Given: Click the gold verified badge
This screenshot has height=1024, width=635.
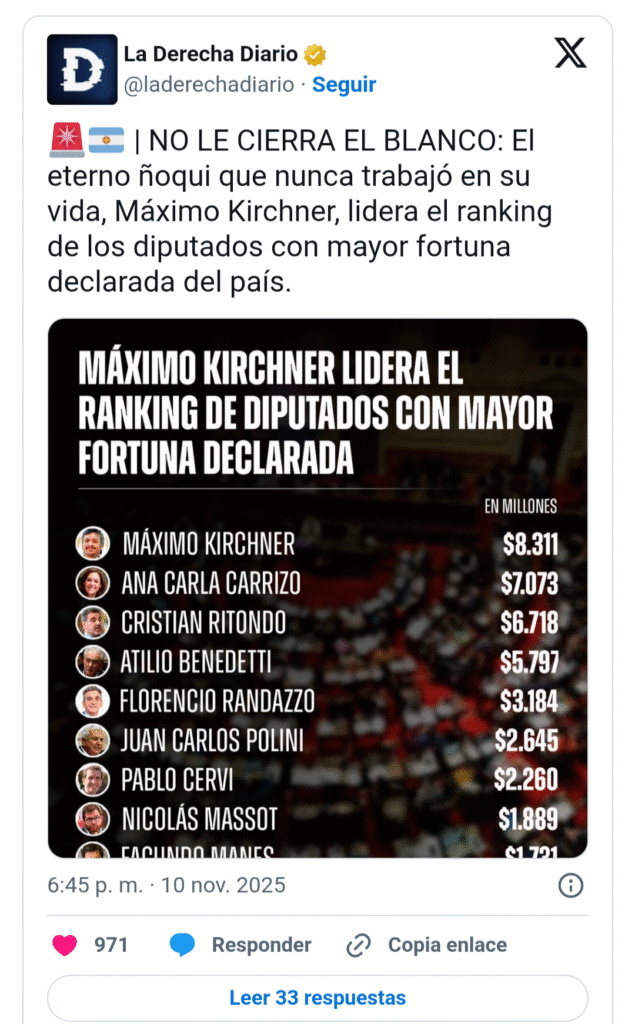Looking at the screenshot, I should pyautogui.click(x=316, y=54).
